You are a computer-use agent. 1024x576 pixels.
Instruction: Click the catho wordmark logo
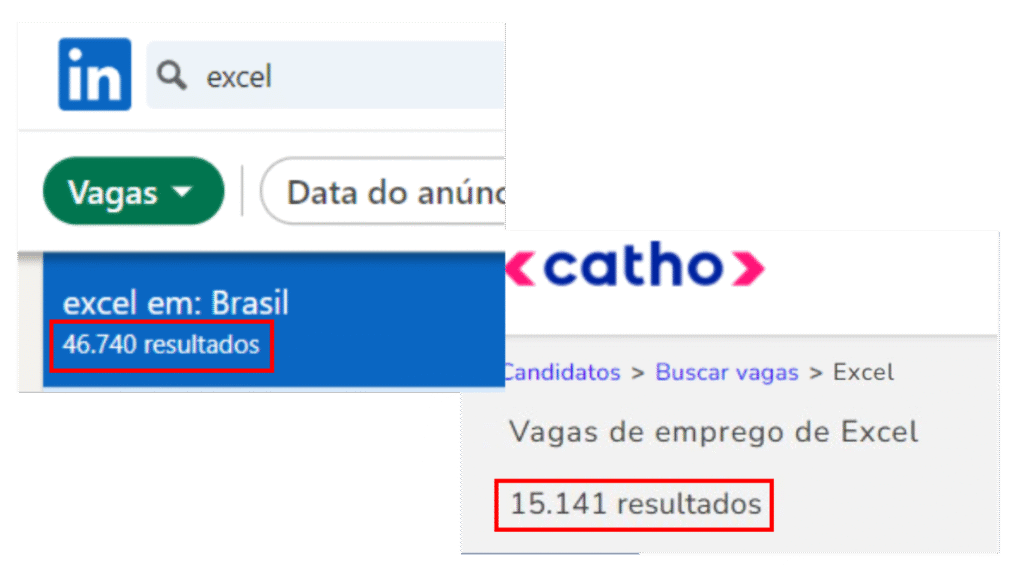click(x=635, y=264)
